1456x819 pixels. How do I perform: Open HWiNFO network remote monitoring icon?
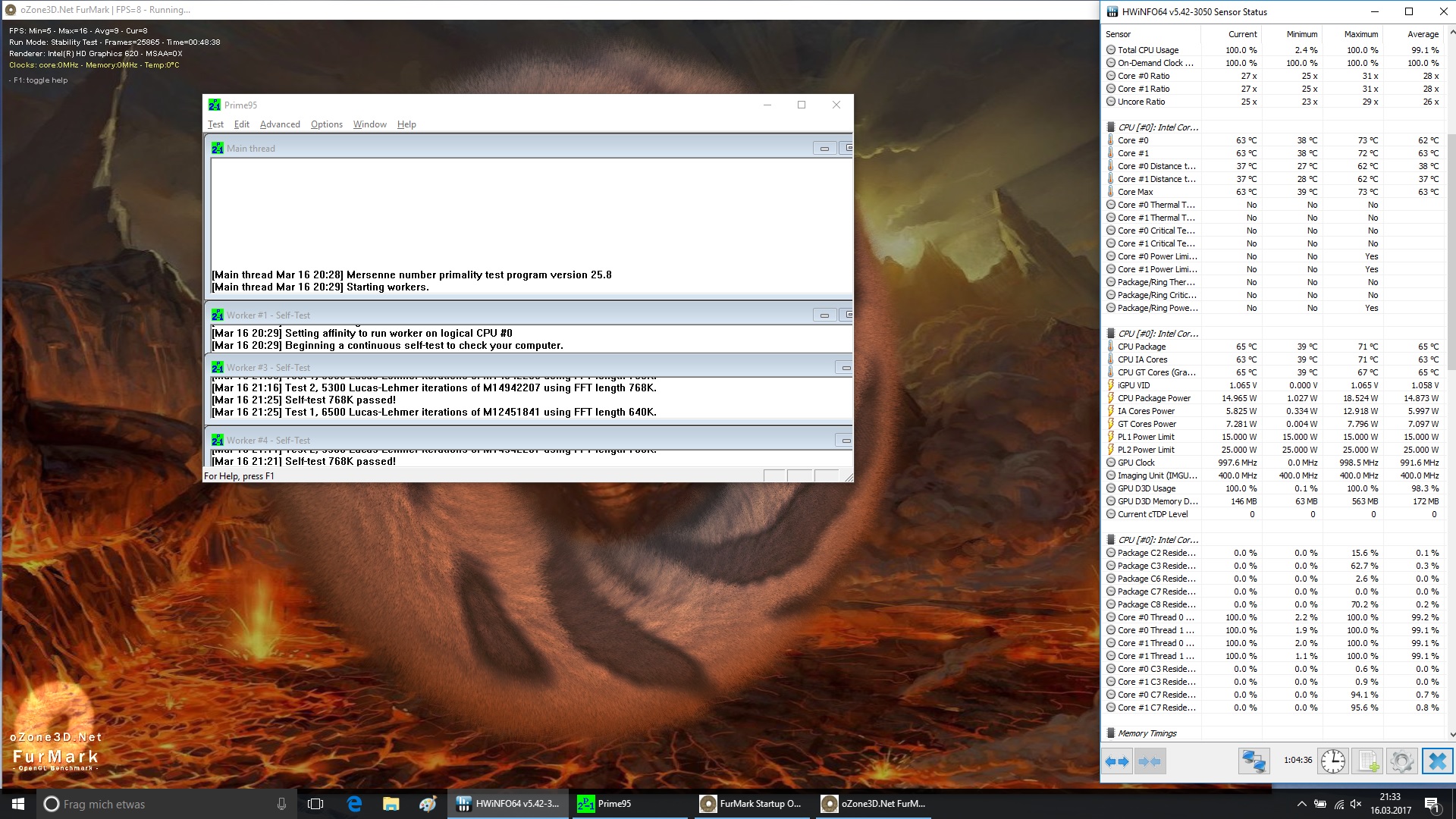coord(1254,761)
